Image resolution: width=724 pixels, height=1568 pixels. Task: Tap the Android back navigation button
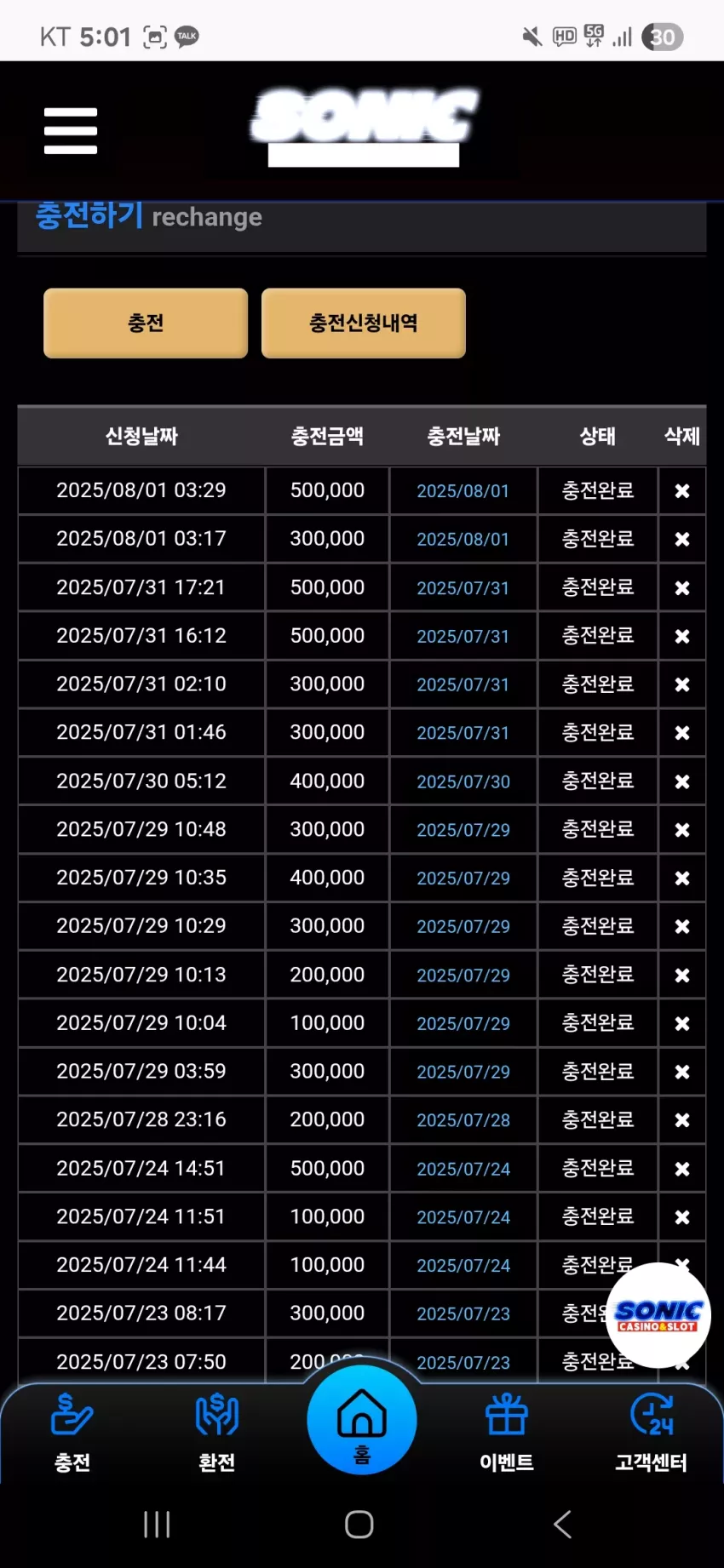562,1524
